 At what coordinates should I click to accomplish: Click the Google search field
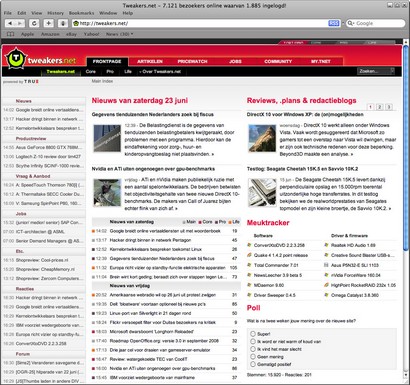coord(375,23)
